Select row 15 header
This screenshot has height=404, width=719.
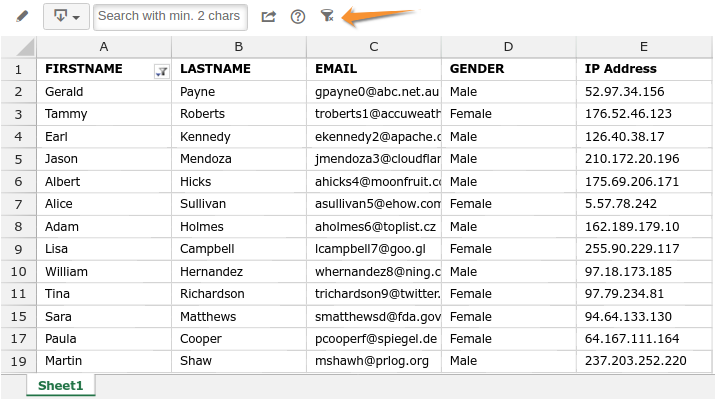(18, 316)
